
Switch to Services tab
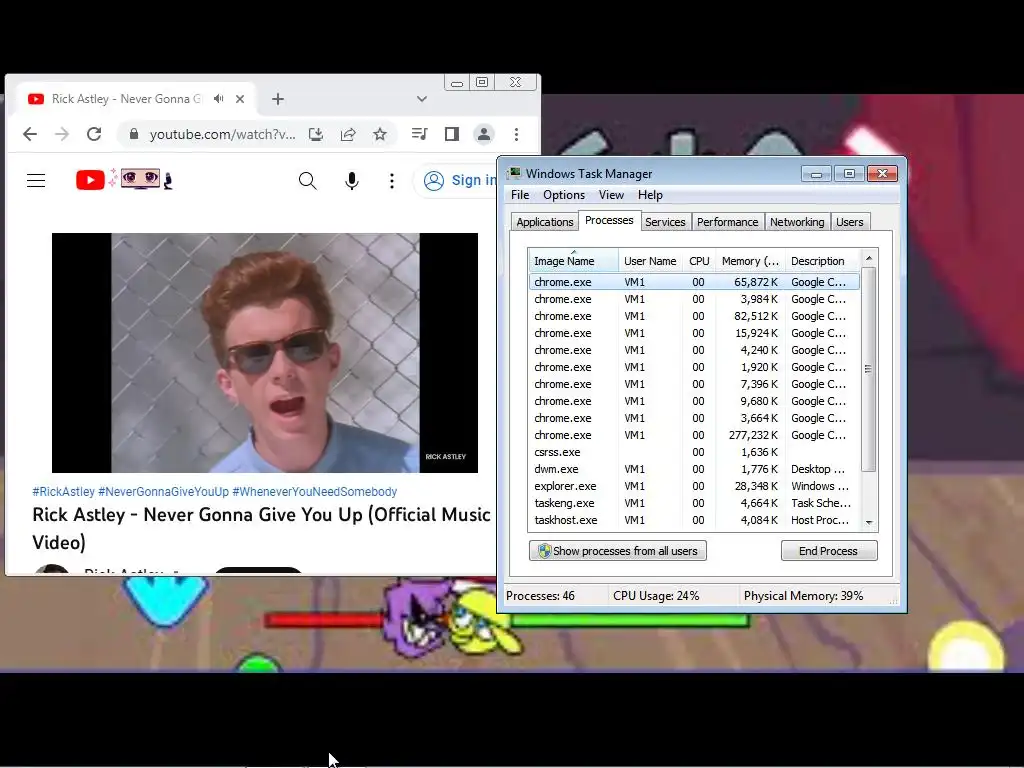[665, 222]
